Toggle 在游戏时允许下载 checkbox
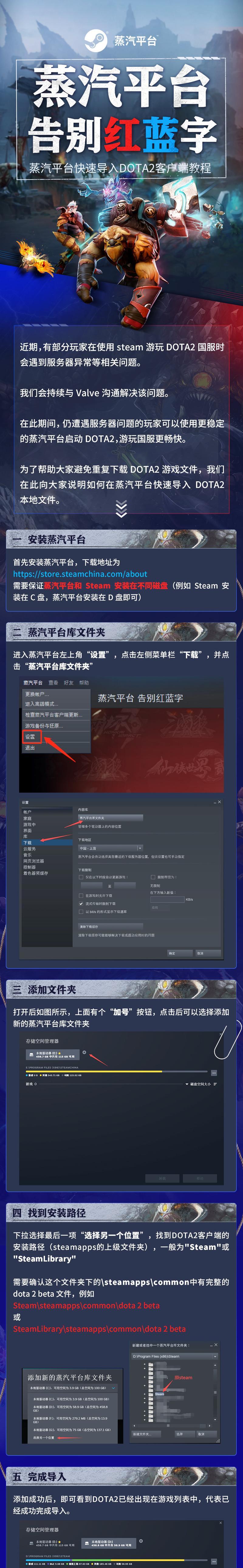This screenshot has height=1568, width=243. [81, 895]
